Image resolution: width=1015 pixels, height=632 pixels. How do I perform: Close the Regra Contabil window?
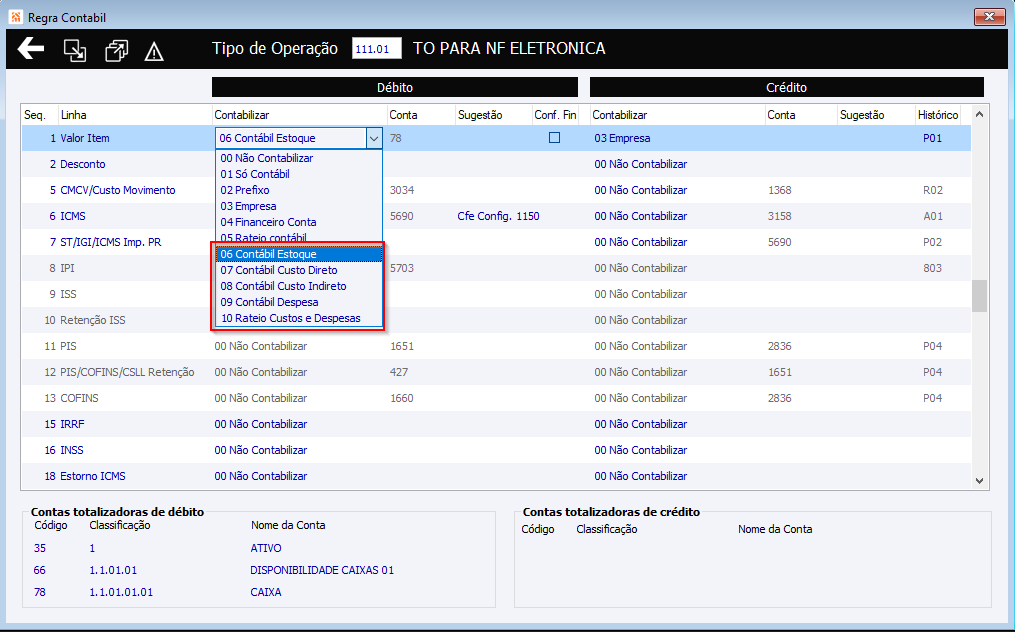[x=990, y=17]
